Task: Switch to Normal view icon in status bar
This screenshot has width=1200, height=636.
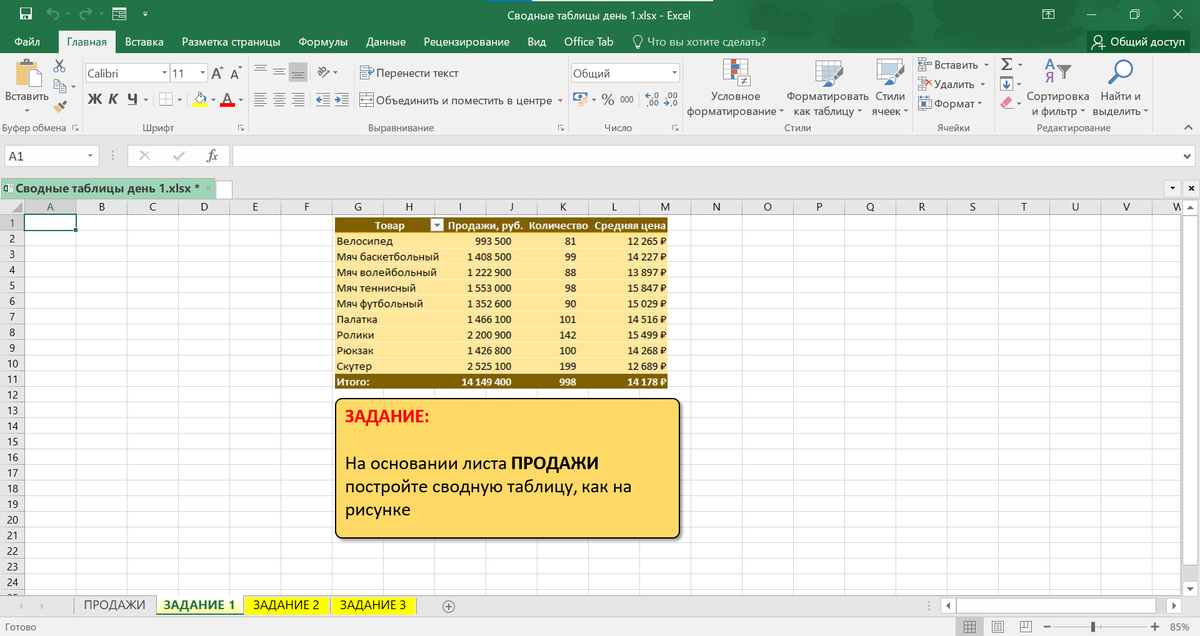Action: point(967,627)
